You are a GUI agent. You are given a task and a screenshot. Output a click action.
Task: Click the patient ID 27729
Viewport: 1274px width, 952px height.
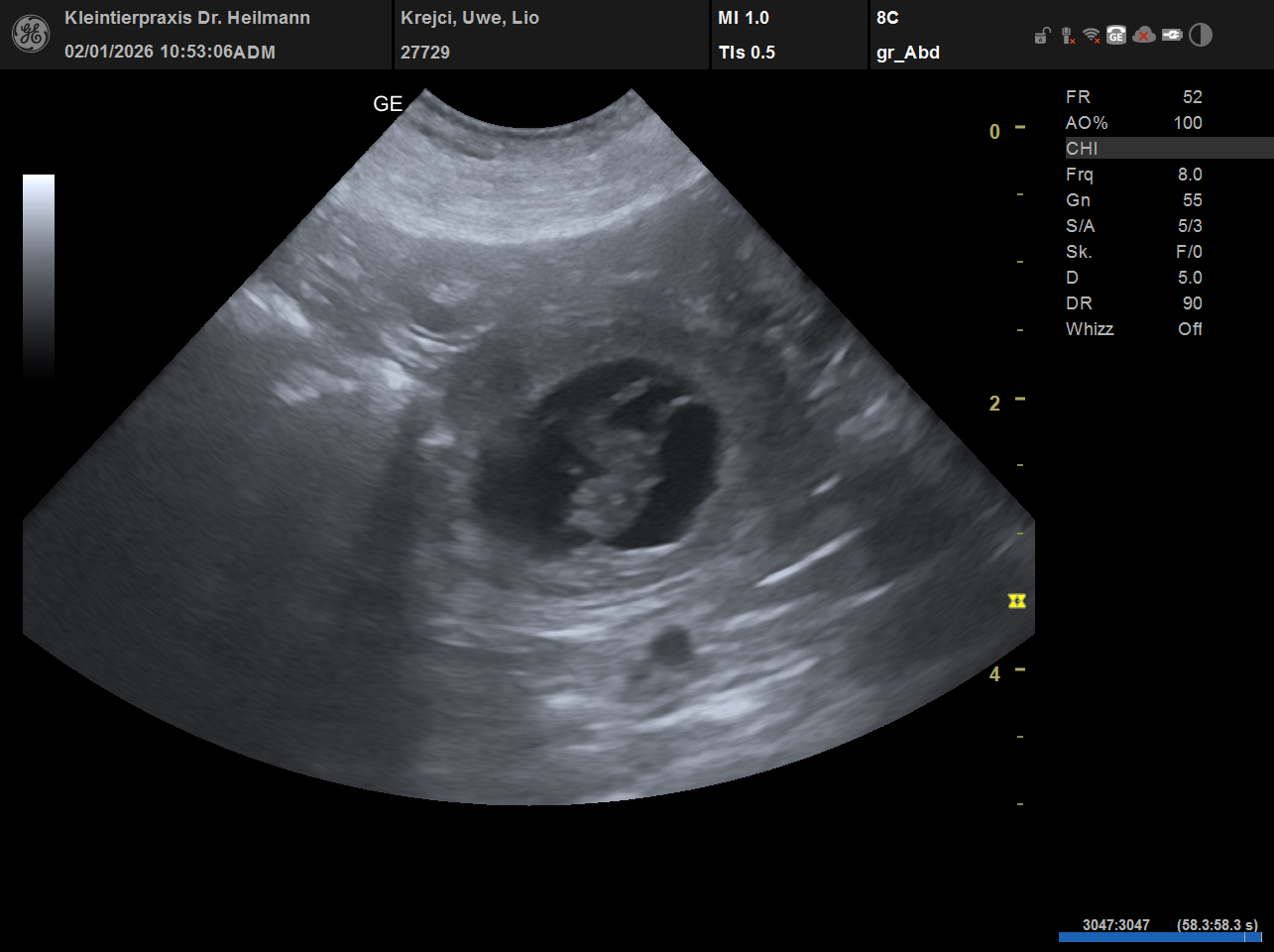(x=425, y=53)
